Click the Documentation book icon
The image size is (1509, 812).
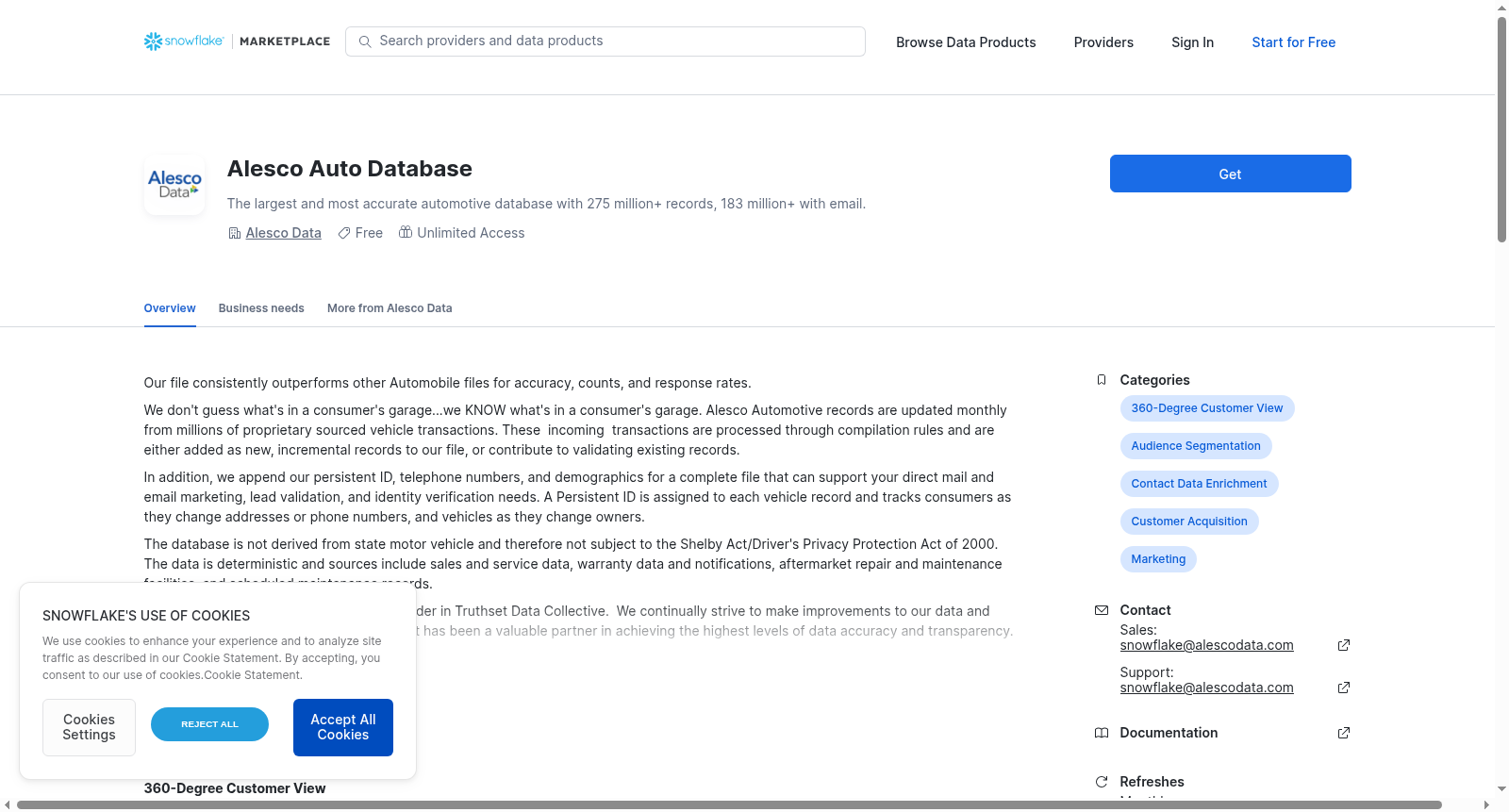point(1102,733)
